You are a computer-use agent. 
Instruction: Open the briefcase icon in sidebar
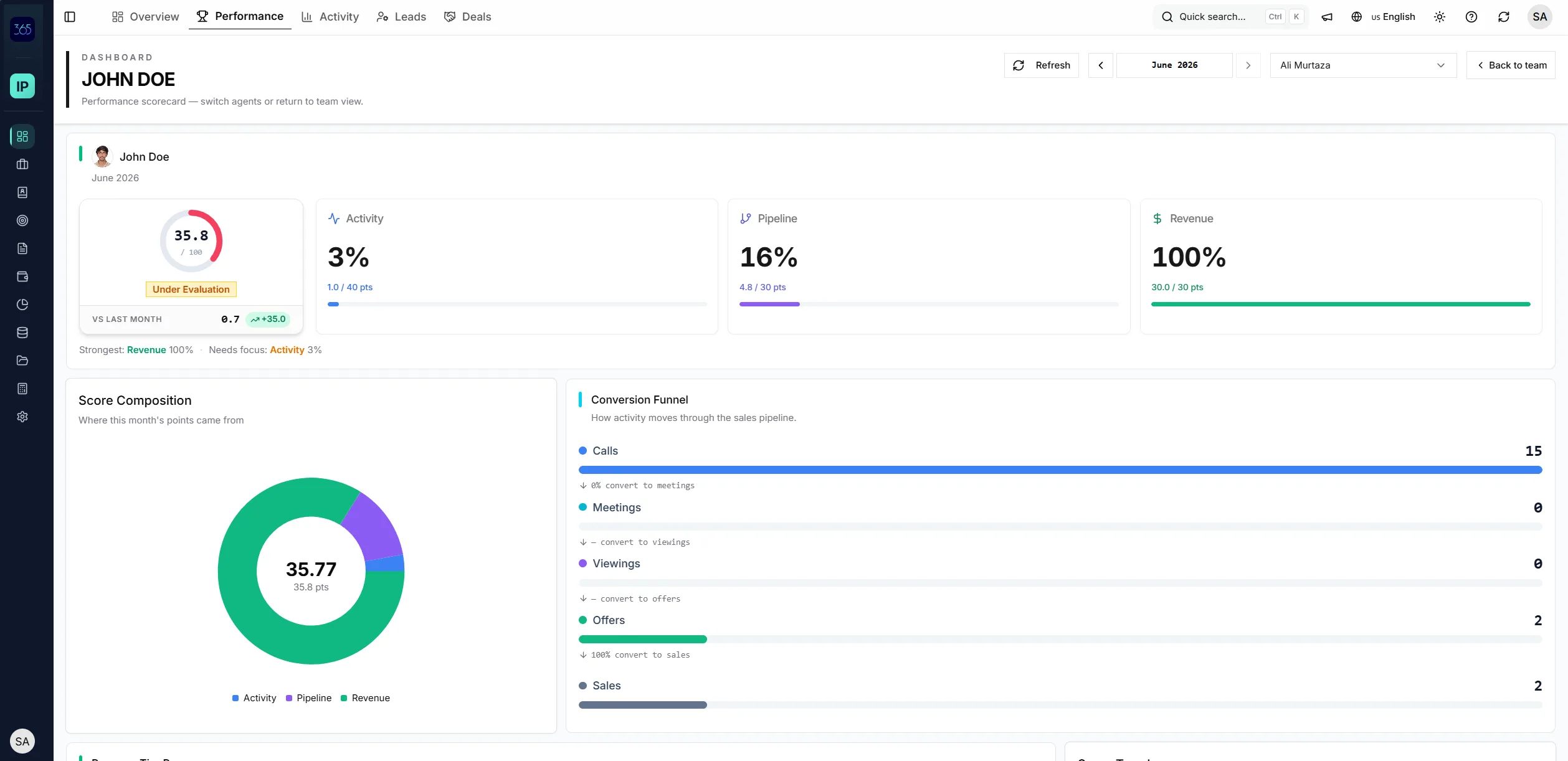click(x=22, y=164)
